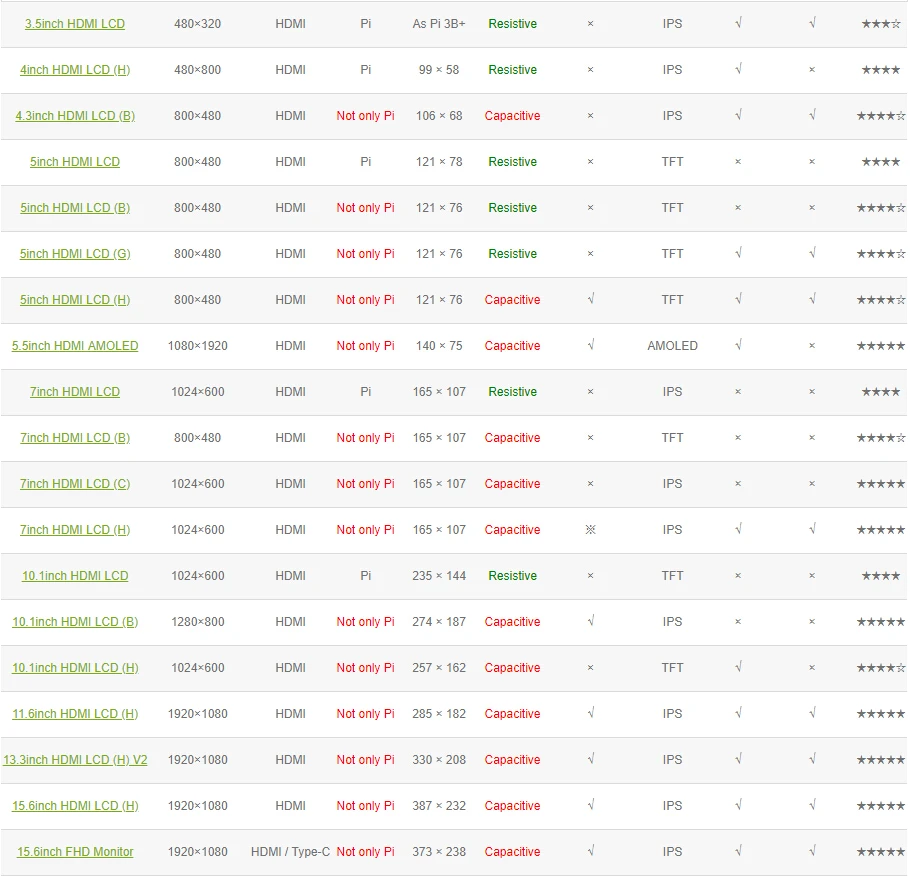The width and height of the screenshot is (910, 878).
Task: Select the 'HDMI / Type-C' interface cell
Action: point(290,851)
